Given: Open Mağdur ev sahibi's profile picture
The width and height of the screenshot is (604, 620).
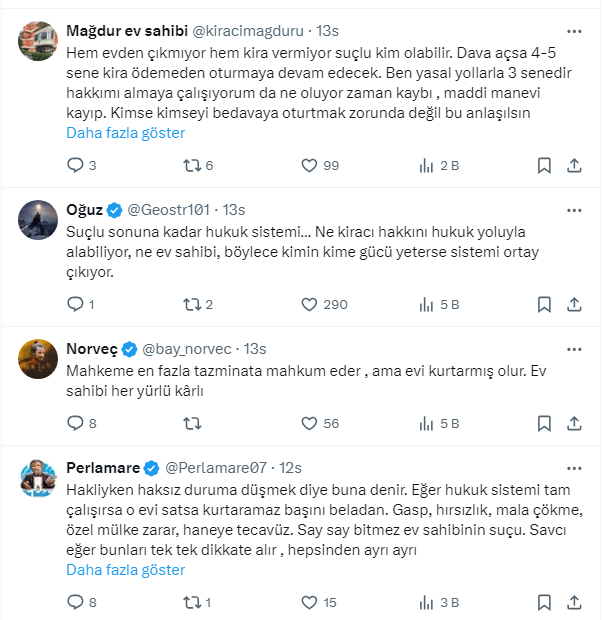Looking at the screenshot, I should point(38,38).
